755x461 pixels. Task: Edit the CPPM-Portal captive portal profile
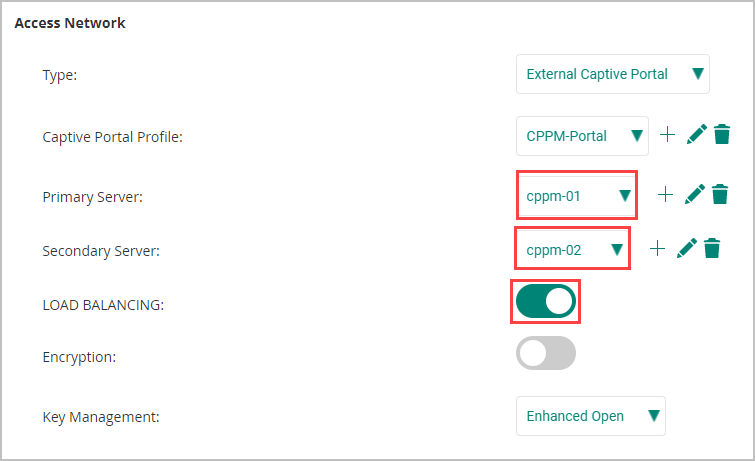coord(696,134)
